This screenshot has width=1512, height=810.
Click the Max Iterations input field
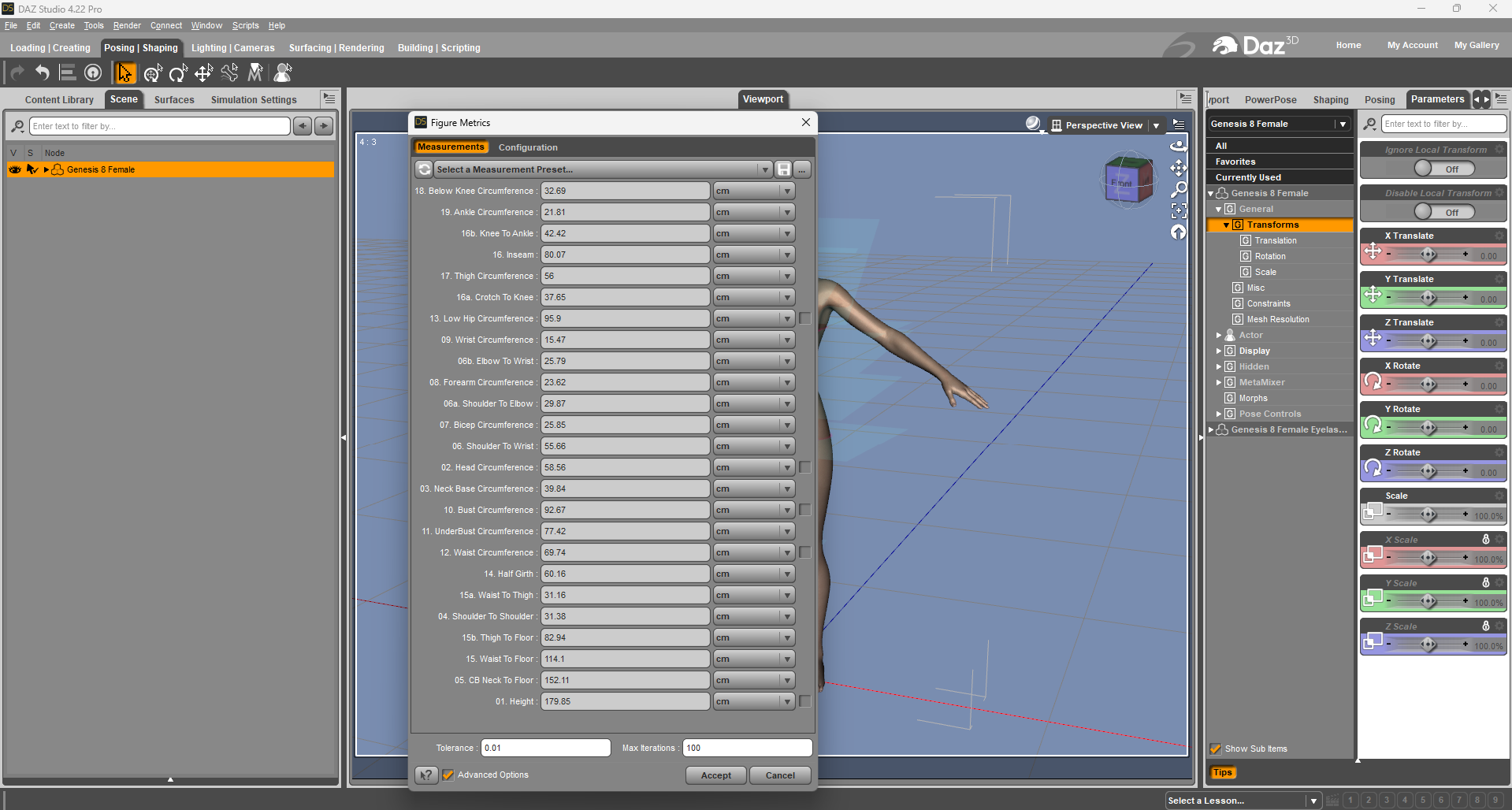click(747, 748)
